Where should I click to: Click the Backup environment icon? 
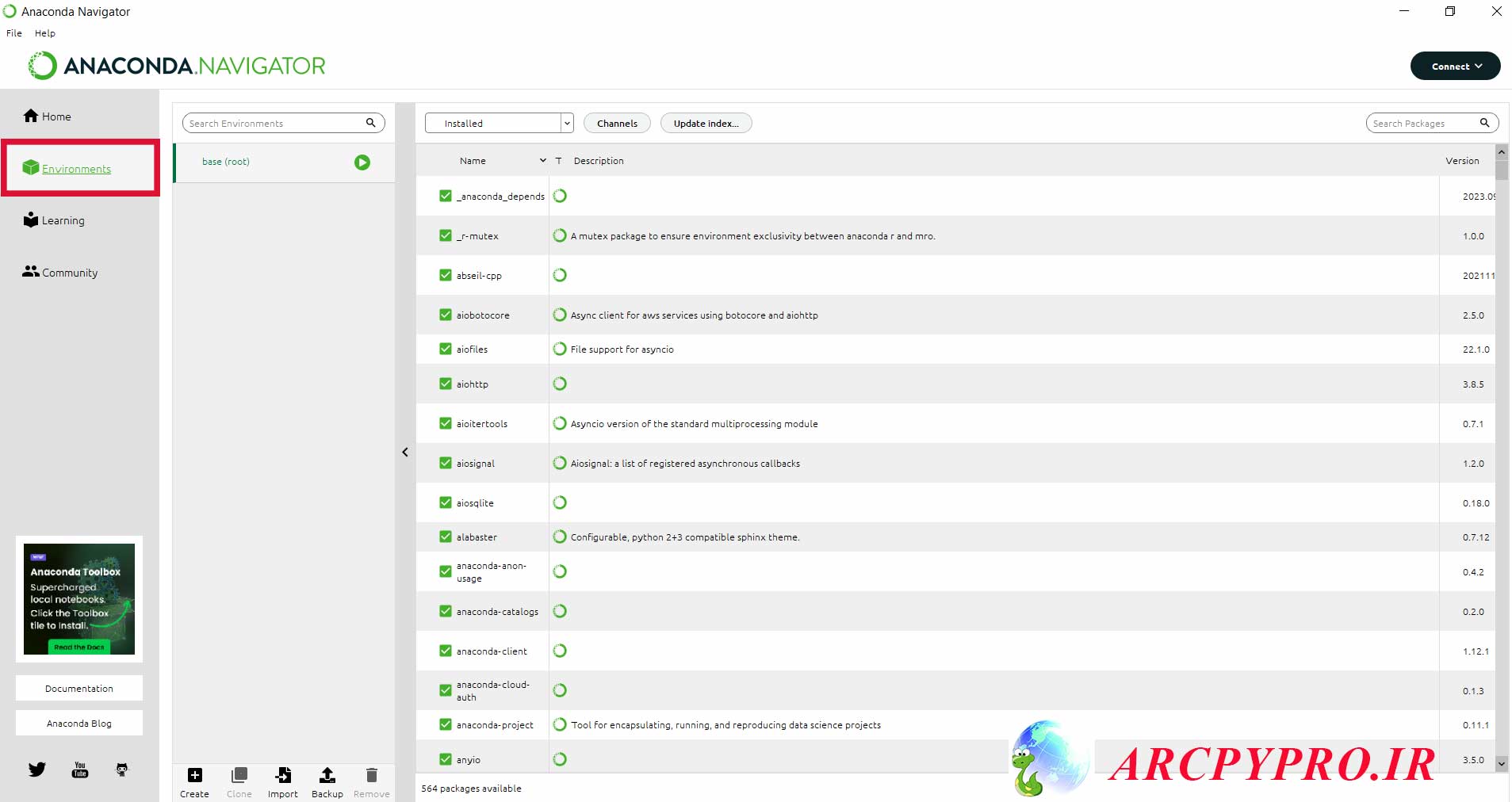(x=327, y=775)
